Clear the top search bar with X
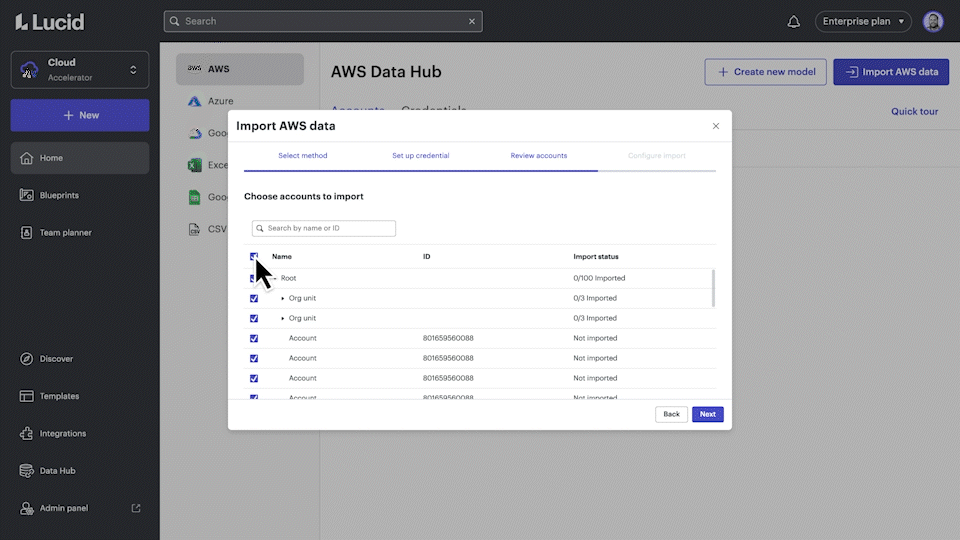Screen dimensions: 960x540 click(x=472, y=21)
